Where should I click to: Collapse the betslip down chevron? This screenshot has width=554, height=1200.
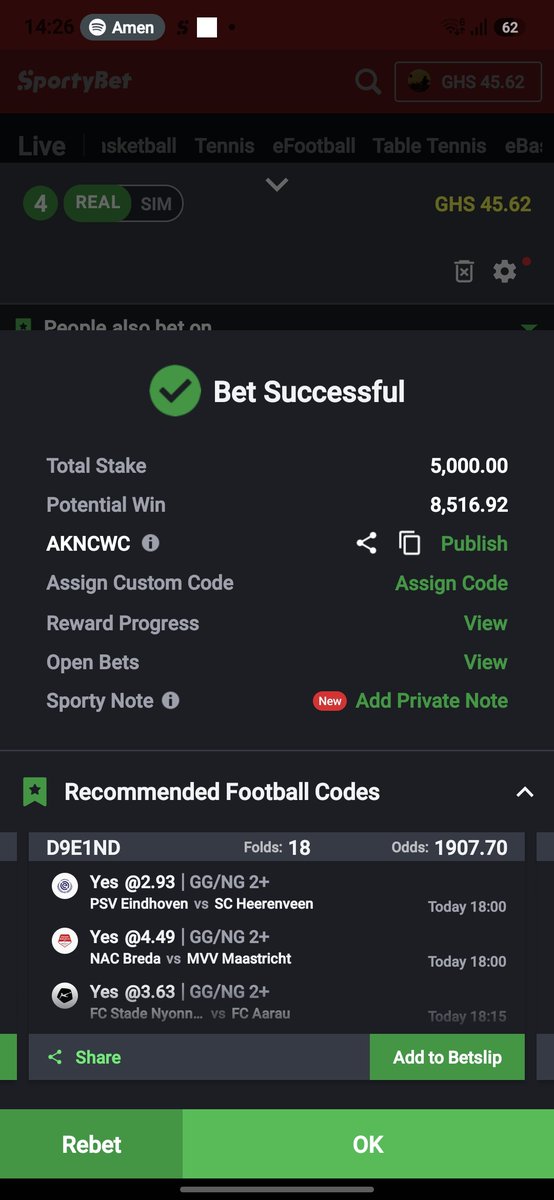point(277,185)
